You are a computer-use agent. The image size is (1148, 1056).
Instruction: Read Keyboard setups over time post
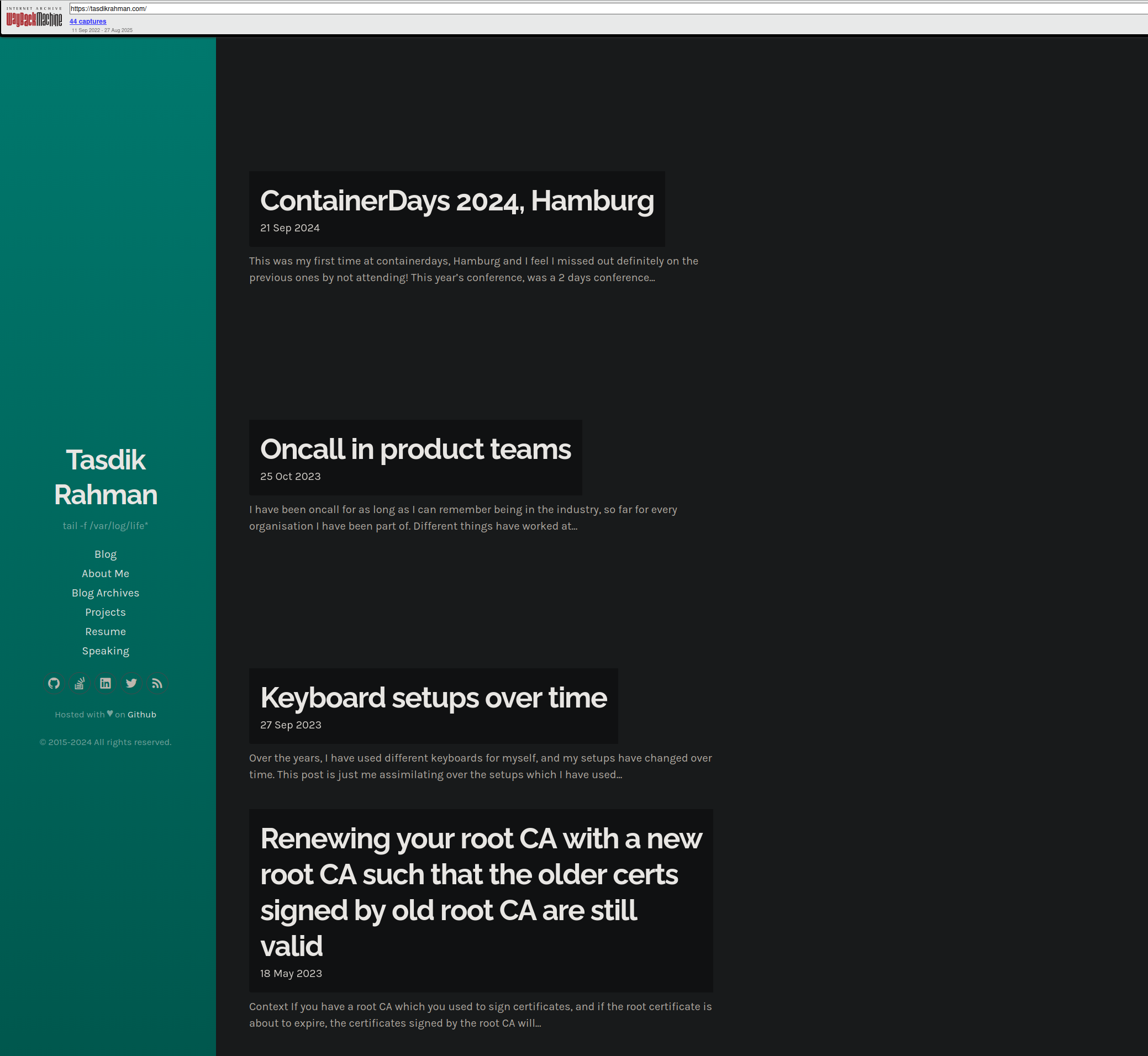click(x=433, y=698)
